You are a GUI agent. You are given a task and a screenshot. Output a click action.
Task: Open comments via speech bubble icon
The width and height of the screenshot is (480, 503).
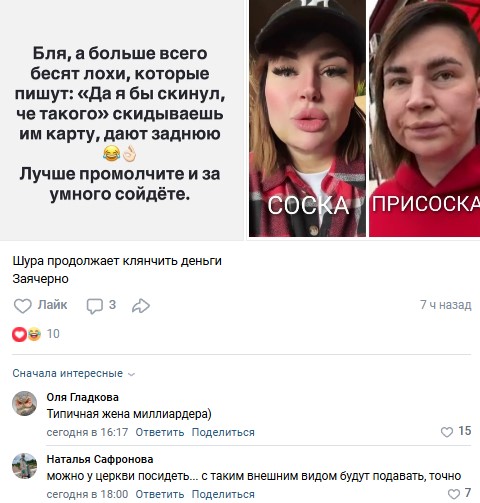pos(95,306)
